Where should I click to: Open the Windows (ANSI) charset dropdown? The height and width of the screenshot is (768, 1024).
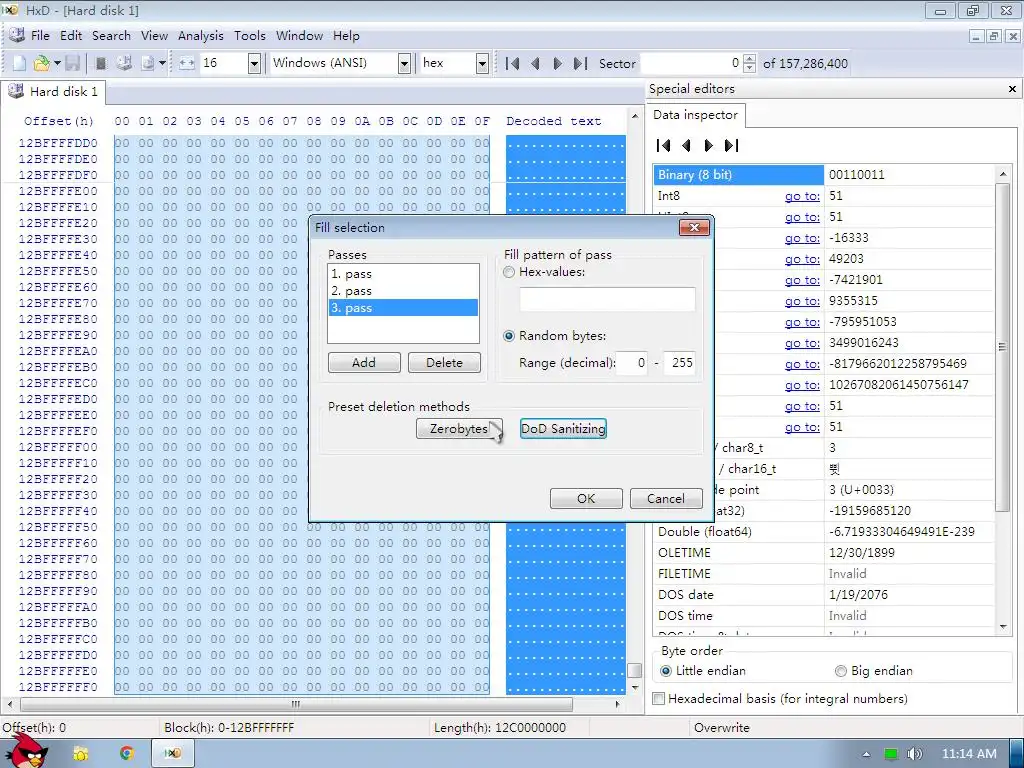(404, 63)
